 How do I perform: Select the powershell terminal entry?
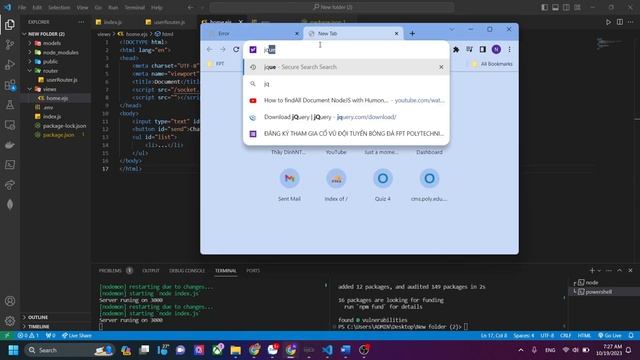598,292
